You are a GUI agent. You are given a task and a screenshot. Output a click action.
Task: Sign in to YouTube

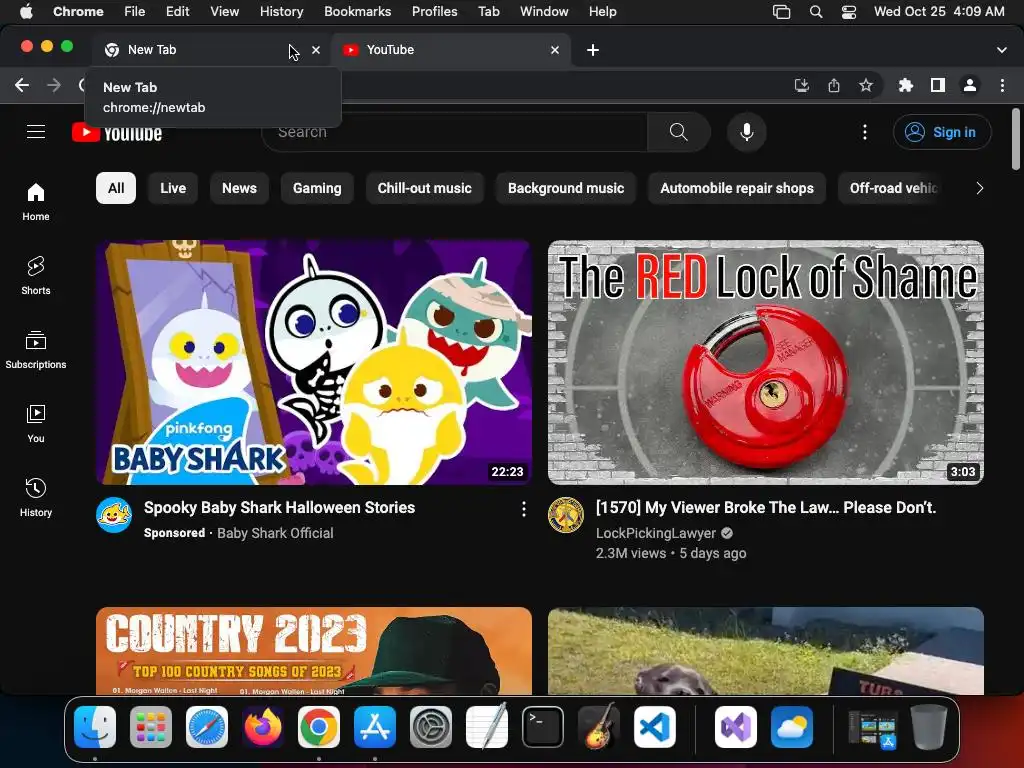[942, 132]
